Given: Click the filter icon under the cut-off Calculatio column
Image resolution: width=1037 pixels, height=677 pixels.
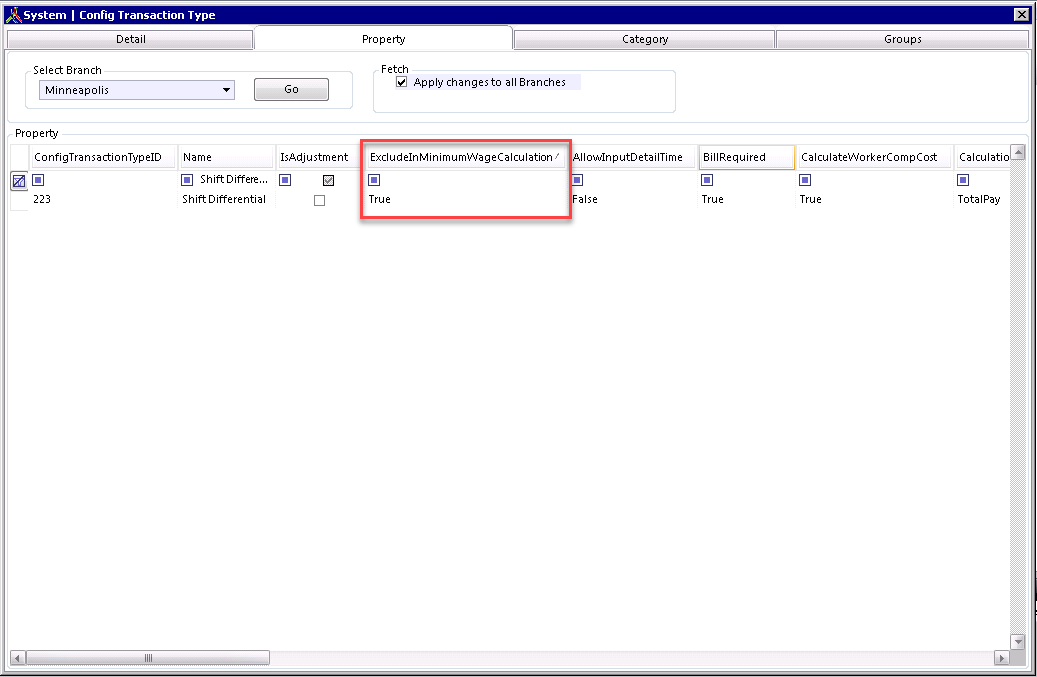Looking at the screenshot, I should [x=963, y=180].
